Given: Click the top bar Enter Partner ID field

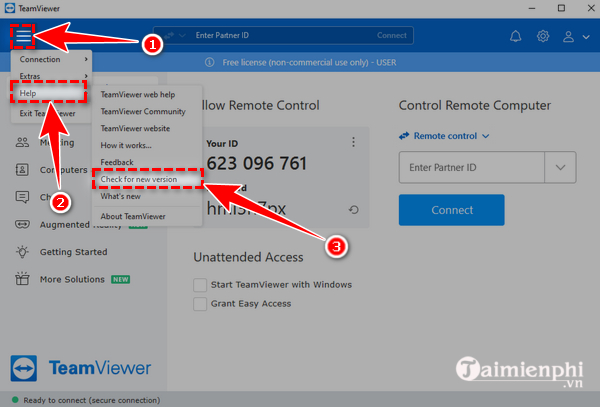Looking at the screenshot, I should point(283,35).
